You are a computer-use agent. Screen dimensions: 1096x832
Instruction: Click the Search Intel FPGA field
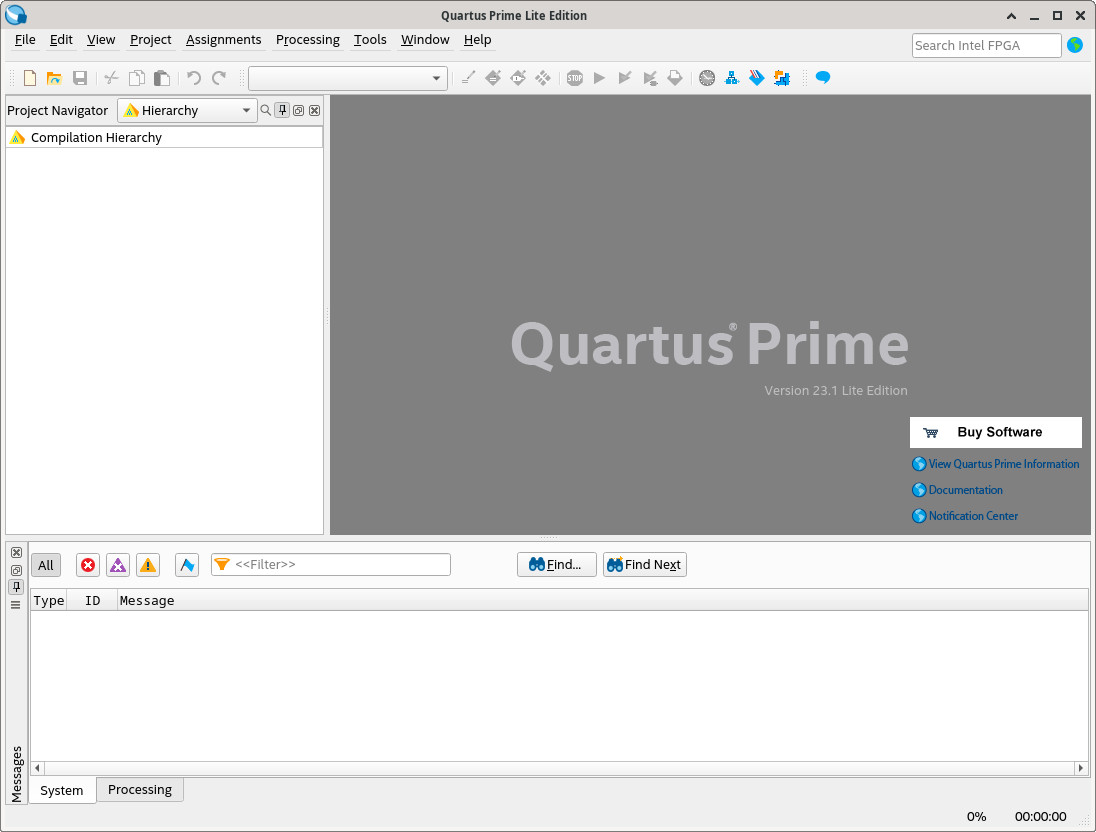click(986, 45)
